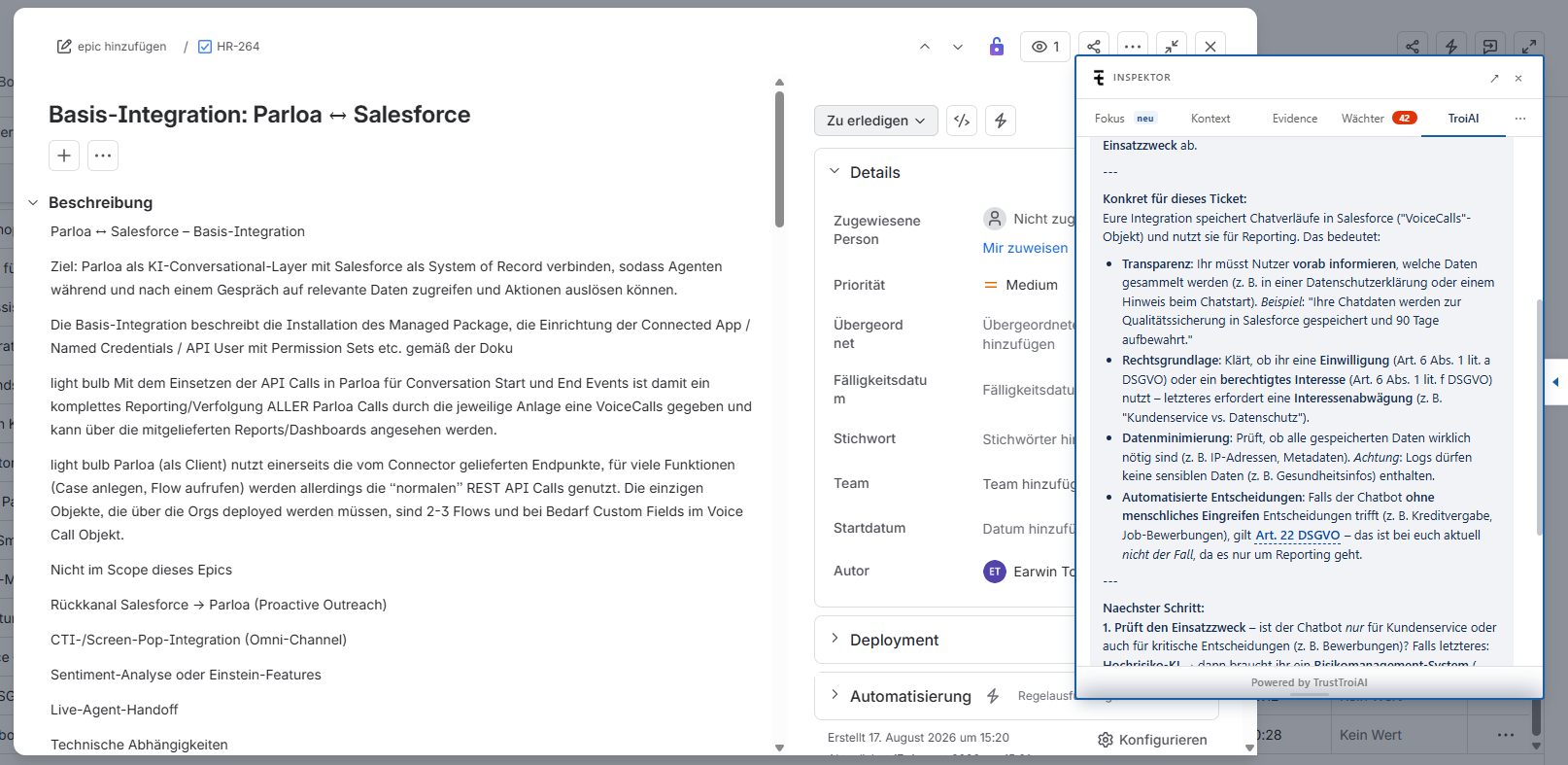Open the three-dot menu beside the plus button
1568x765 pixels.
[x=103, y=156]
